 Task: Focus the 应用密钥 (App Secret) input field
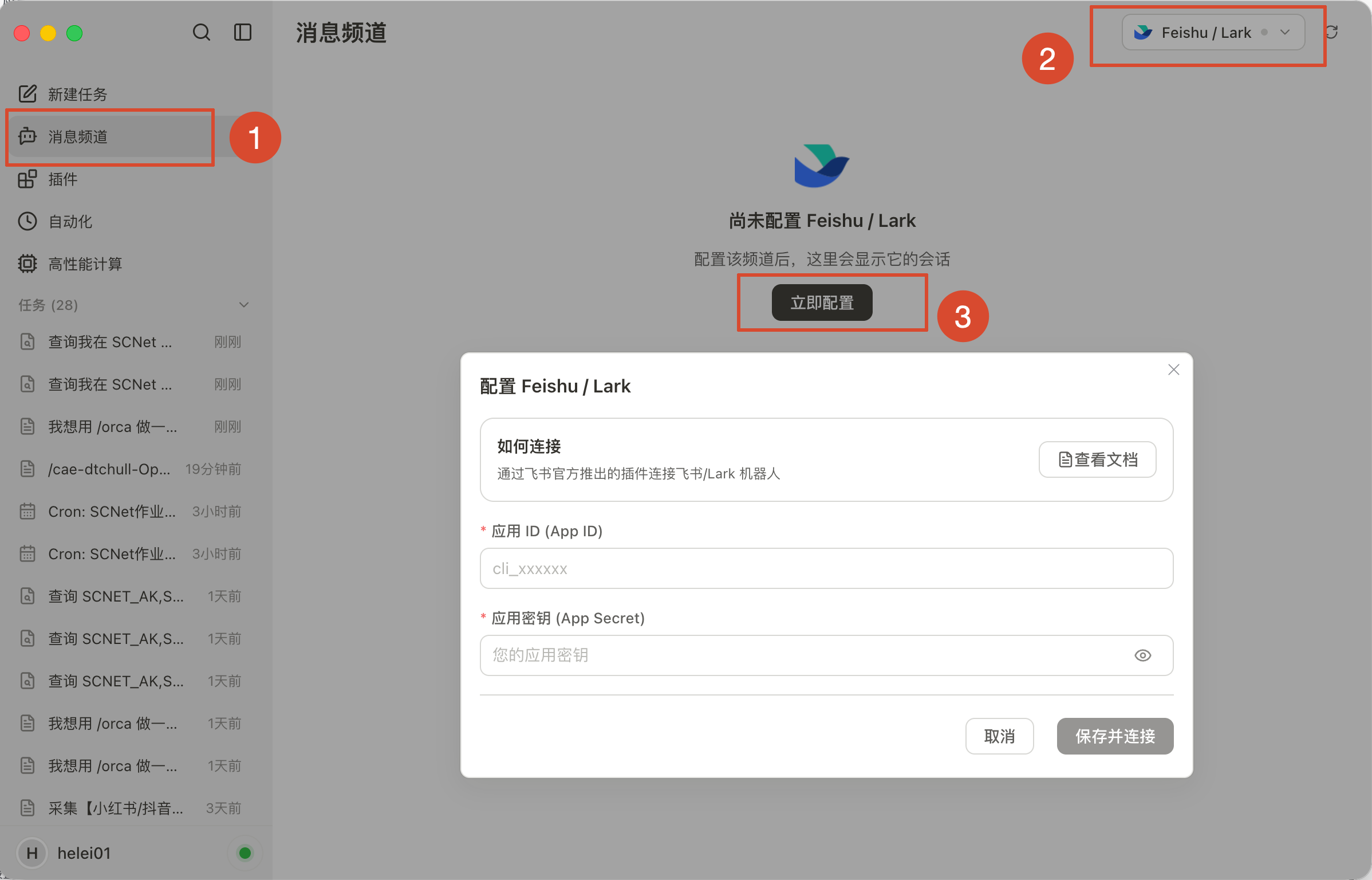[x=827, y=655]
